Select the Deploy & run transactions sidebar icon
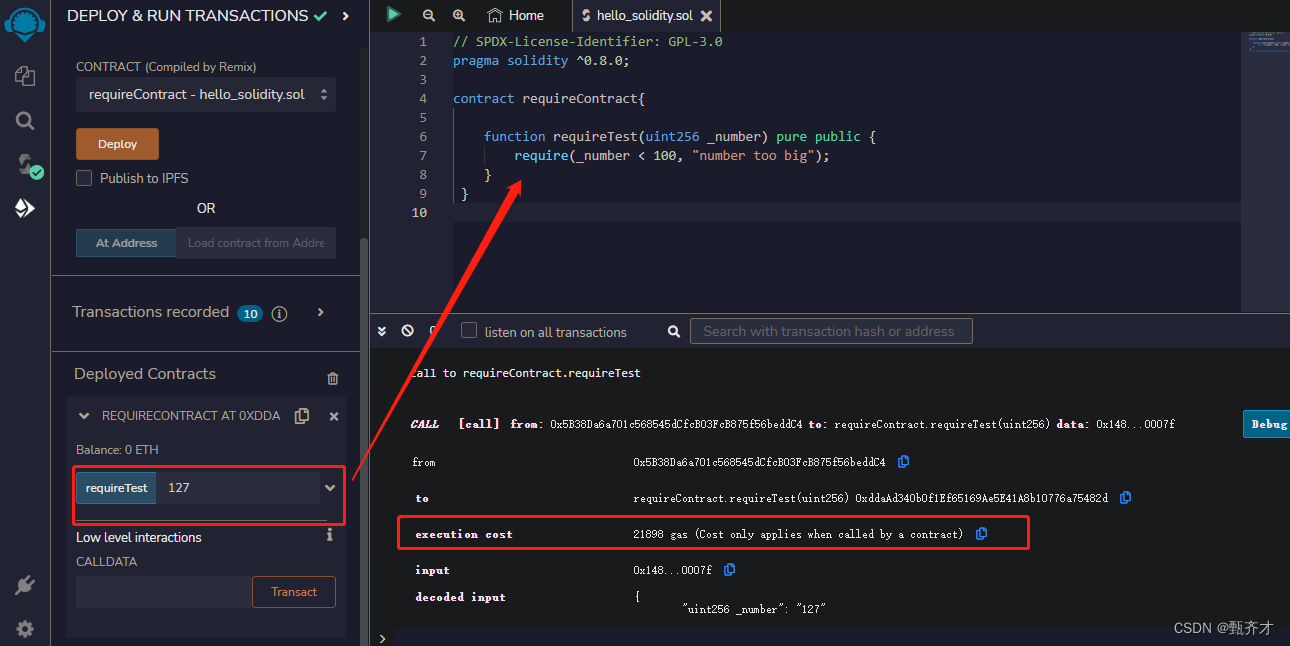 25,208
